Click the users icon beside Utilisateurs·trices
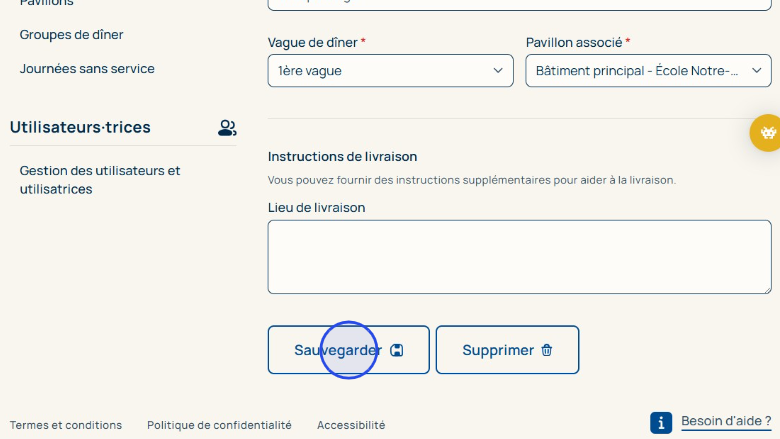Image resolution: width=780 pixels, height=439 pixels. pos(227,128)
